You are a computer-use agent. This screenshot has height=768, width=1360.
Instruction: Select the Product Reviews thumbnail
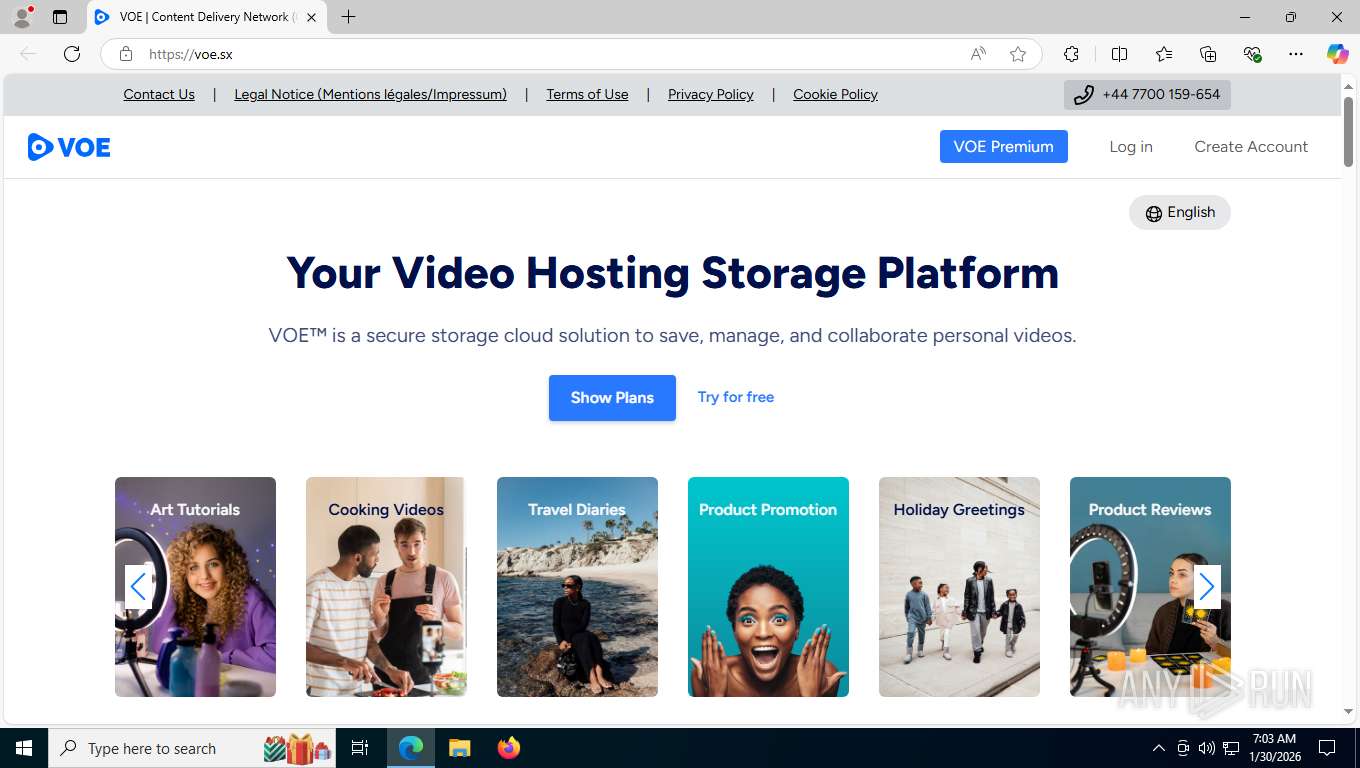tap(1150, 587)
